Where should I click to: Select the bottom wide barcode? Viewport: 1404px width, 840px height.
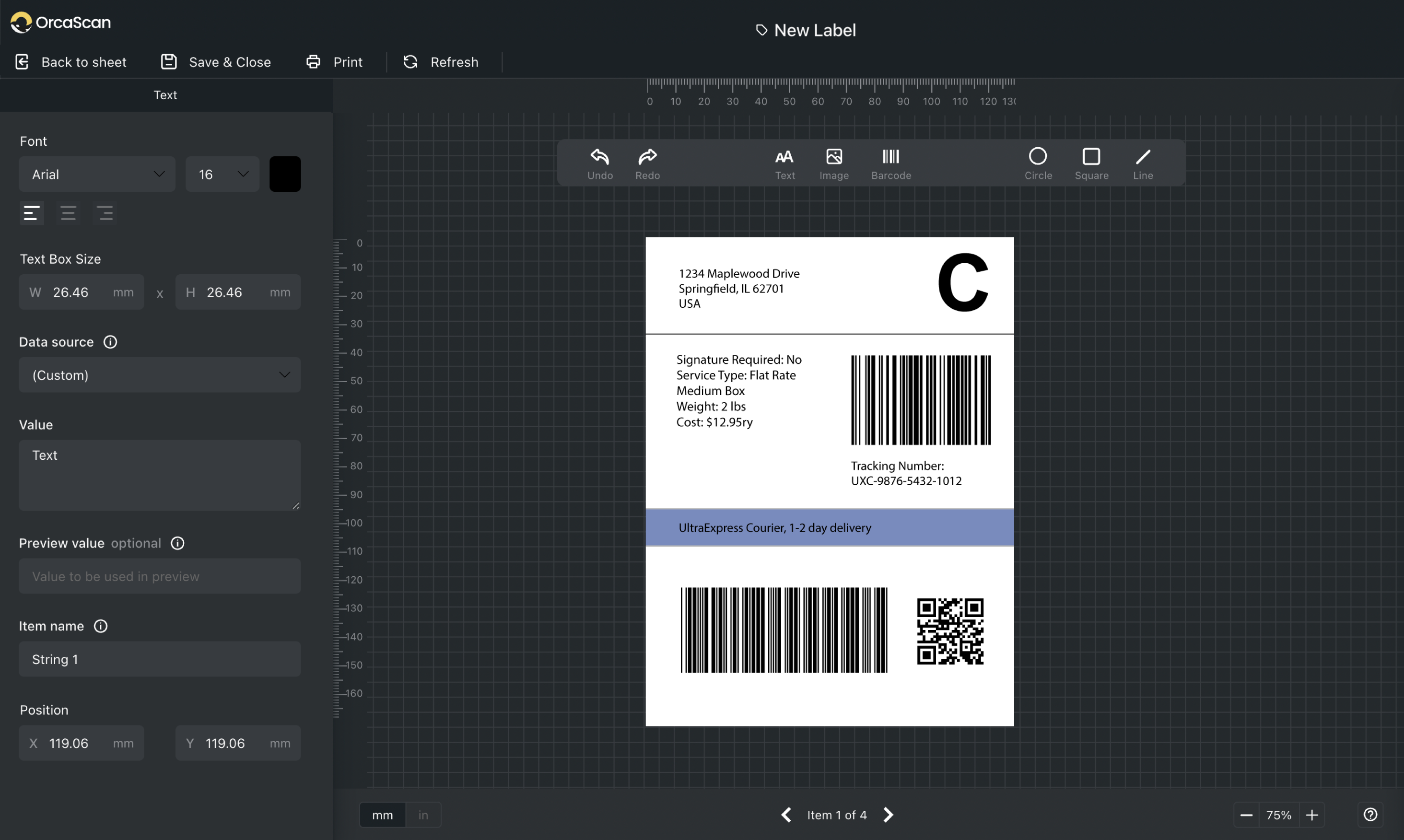(x=784, y=630)
